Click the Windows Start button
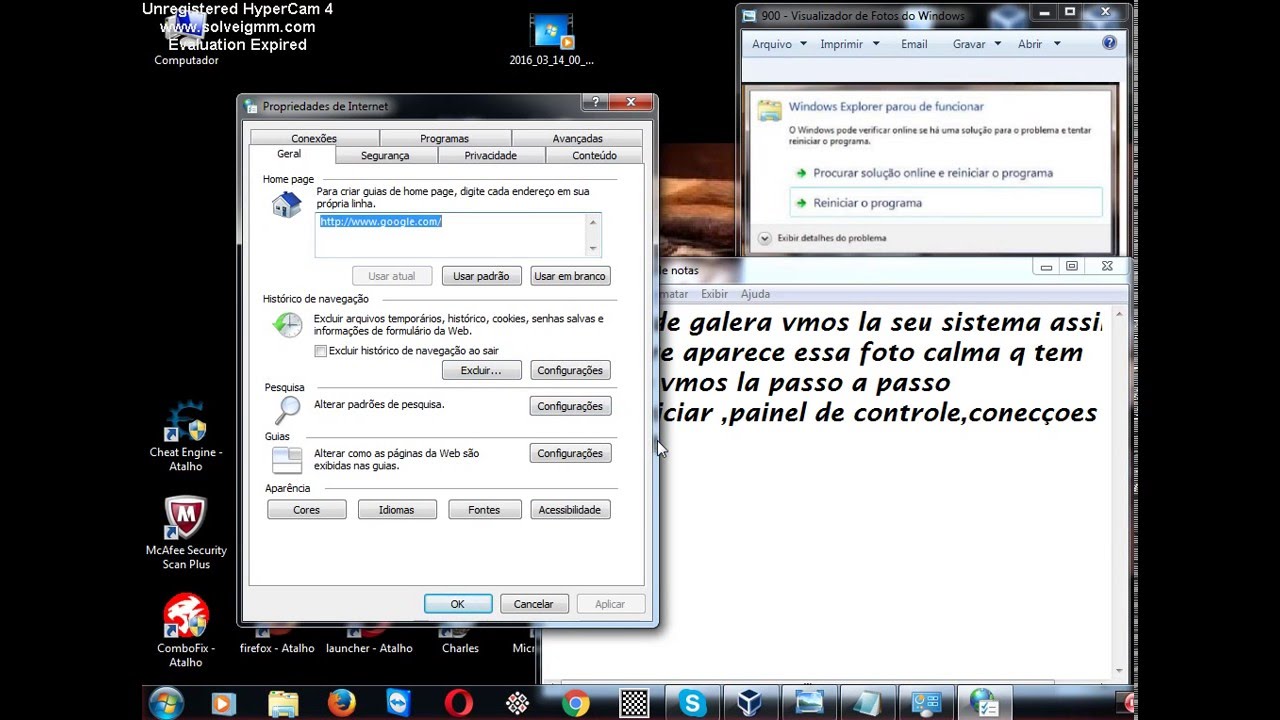1280x720 pixels. (x=166, y=703)
